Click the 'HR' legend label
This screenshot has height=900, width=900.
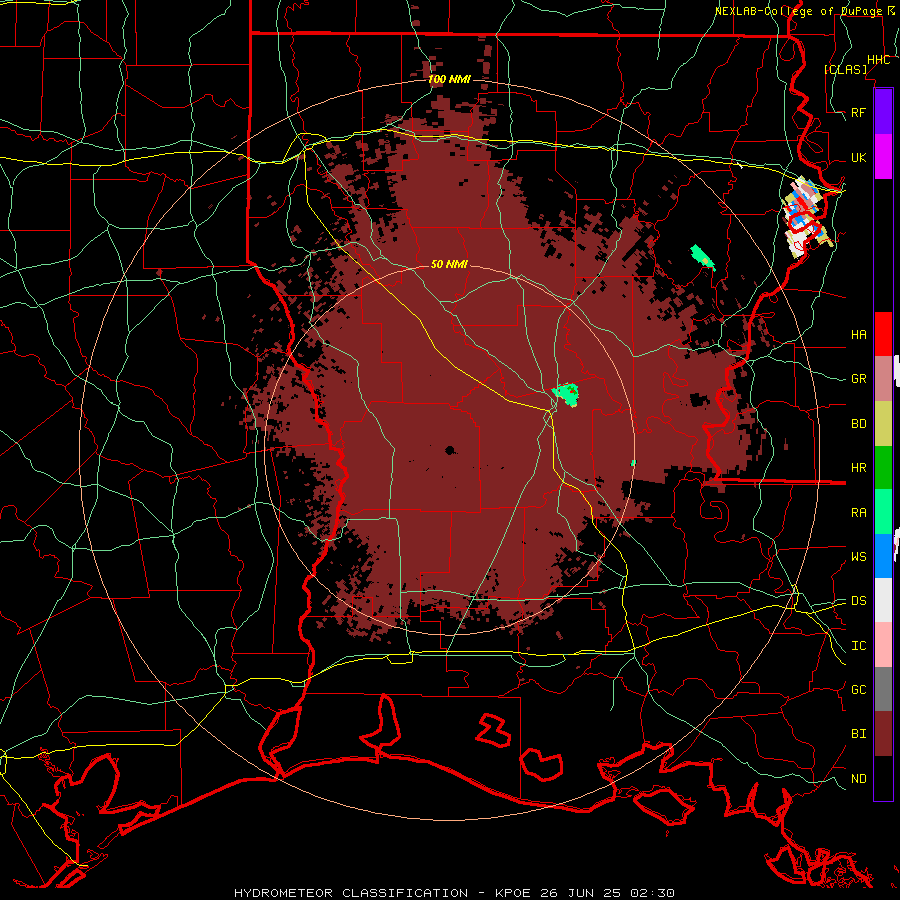point(859,468)
